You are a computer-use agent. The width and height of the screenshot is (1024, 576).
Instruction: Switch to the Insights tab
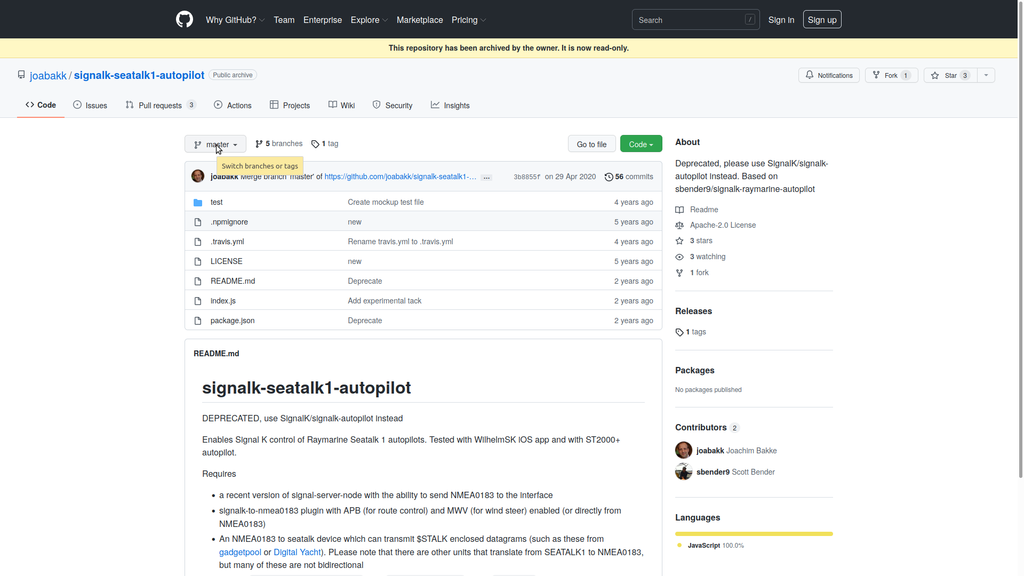pyautogui.click(x=450, y=105)
